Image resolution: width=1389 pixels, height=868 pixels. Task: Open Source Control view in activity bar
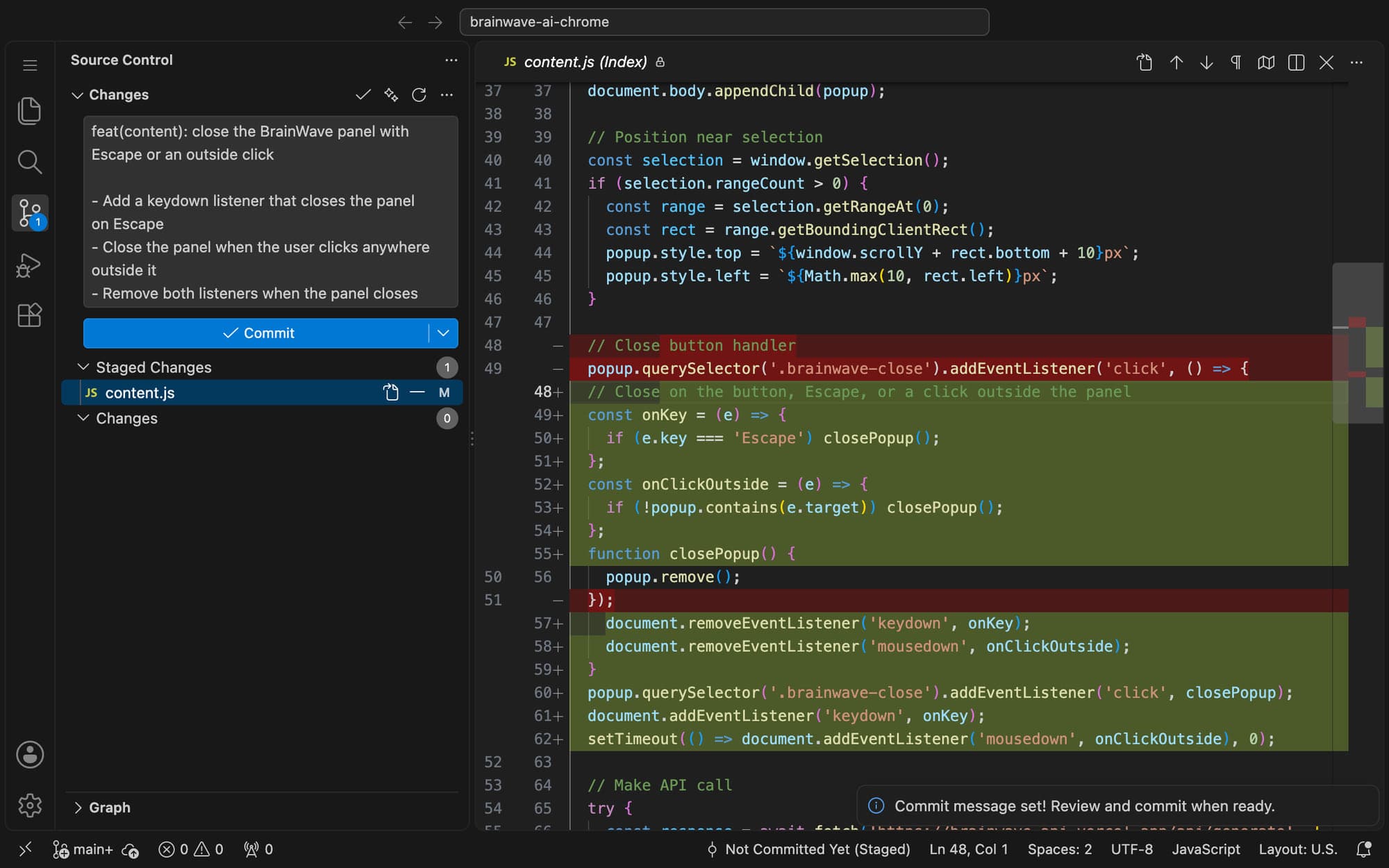(x=29, y=212)
